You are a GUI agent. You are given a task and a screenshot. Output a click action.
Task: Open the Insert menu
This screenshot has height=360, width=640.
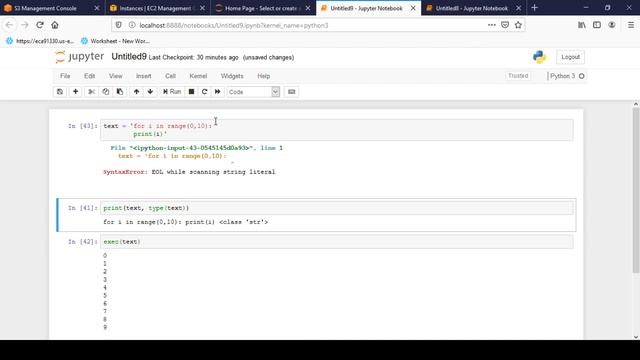tap(144, 76)
